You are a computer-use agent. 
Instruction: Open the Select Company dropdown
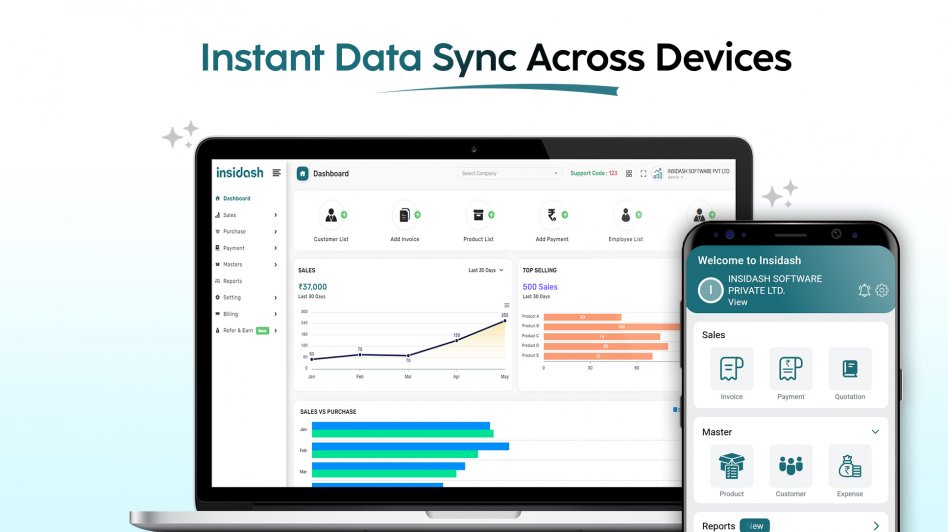click(x=510, y=174)
